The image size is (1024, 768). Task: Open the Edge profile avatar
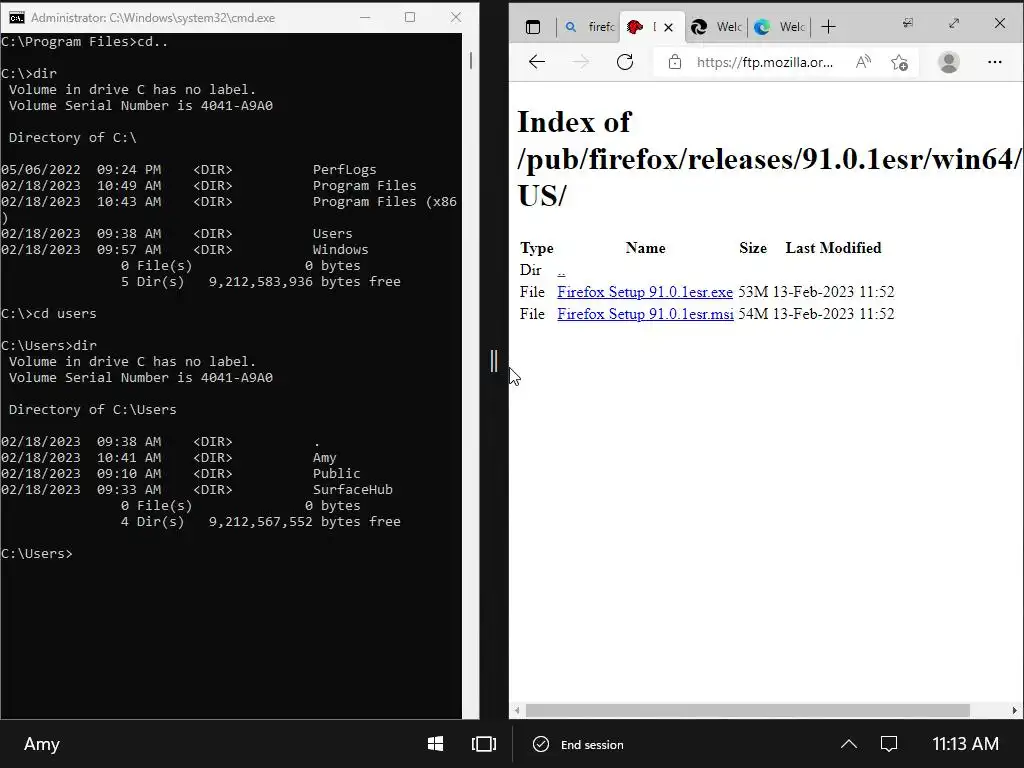point(948,62)
